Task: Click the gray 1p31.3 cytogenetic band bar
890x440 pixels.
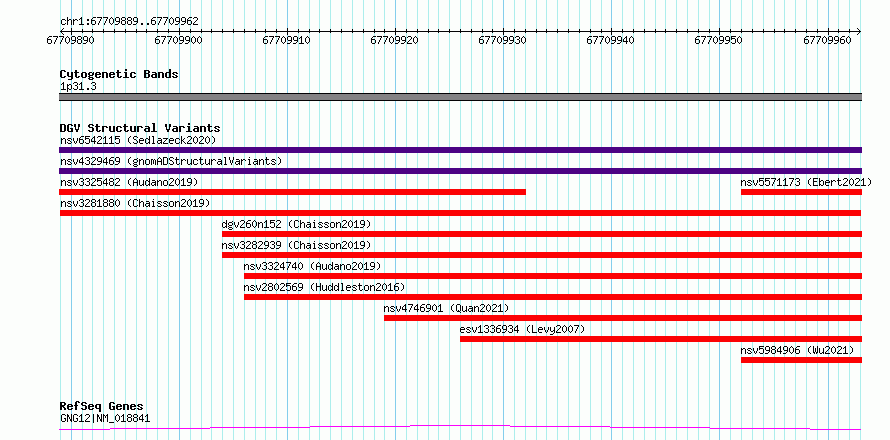Action: click(460, 97)
